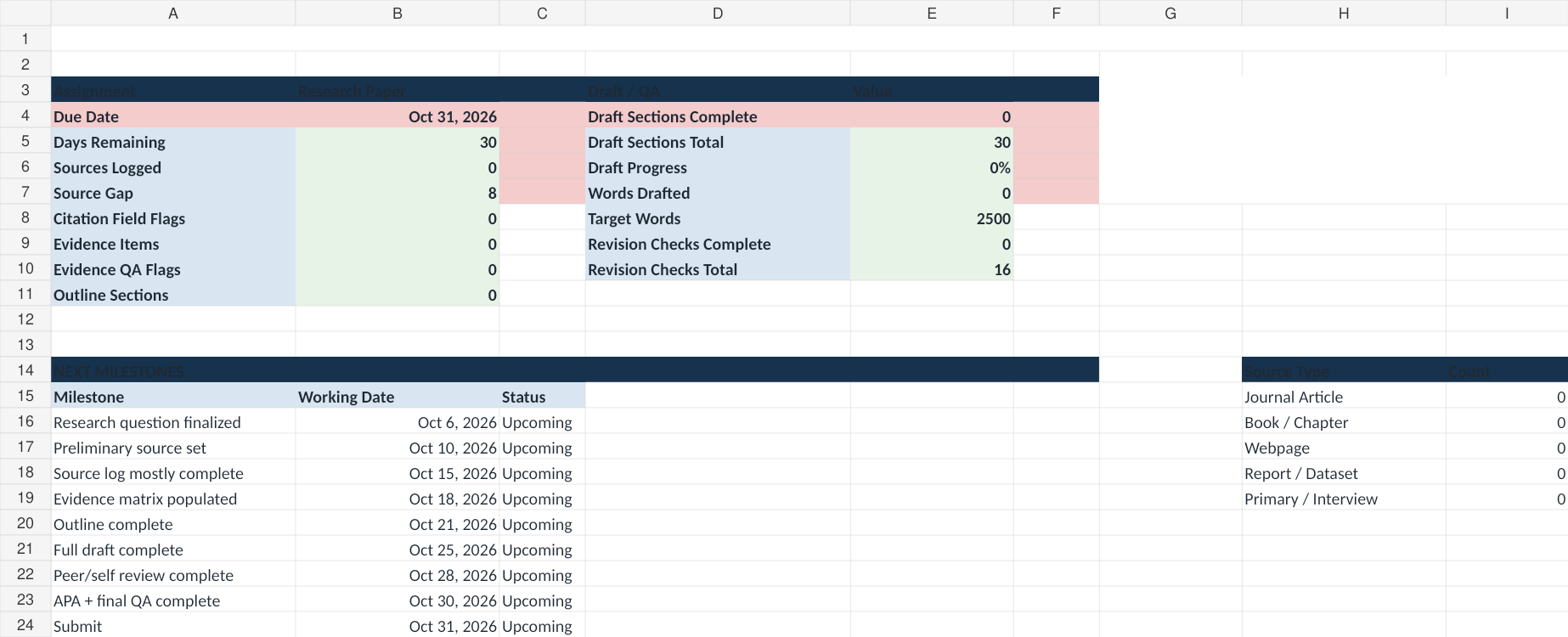Click the 'Full draft complete' milestone
Viewport: 1568px width, 637px height.
173,550
